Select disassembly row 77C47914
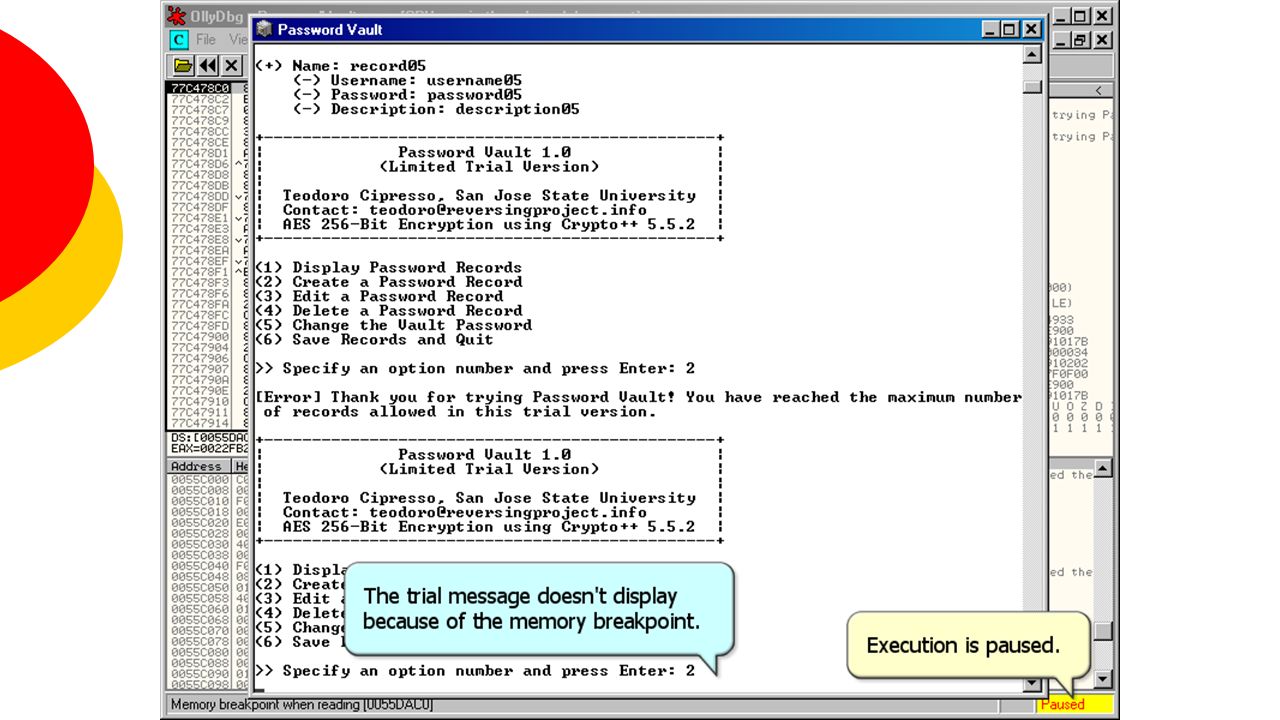This screenshot has width=1280, height=720. [201, 422]
